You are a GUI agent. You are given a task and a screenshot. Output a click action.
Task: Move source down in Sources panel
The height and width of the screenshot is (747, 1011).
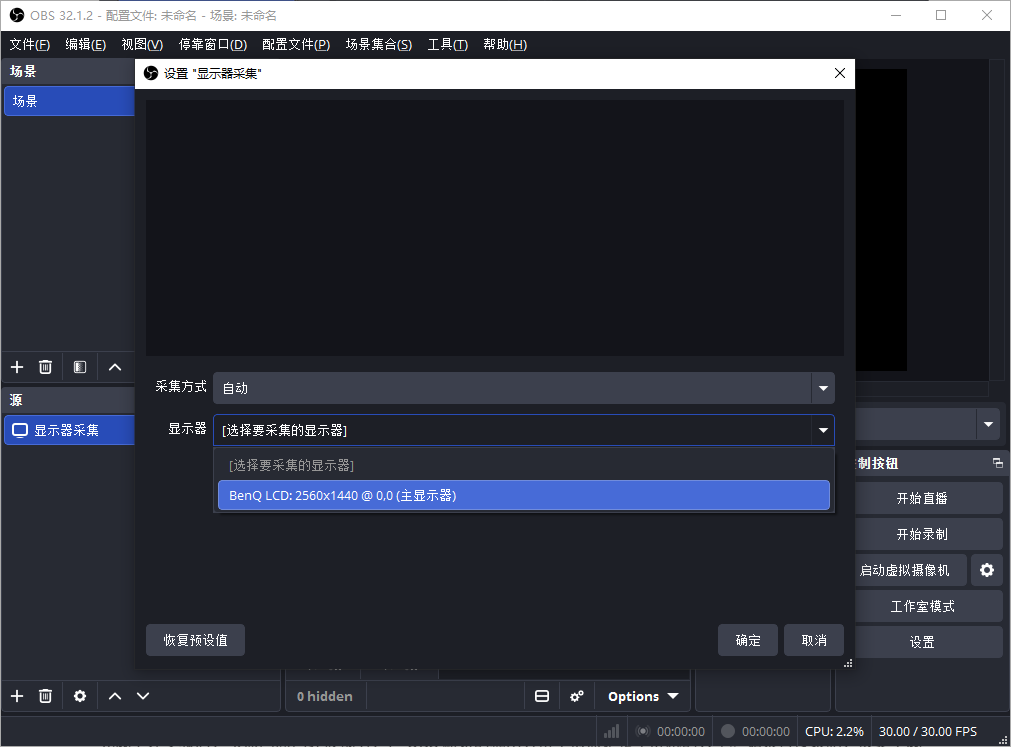[x=143, y=696]
